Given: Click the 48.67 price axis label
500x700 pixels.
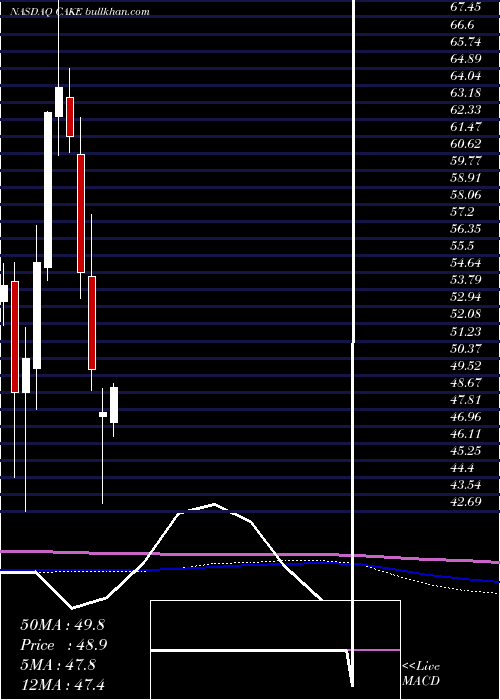Looking at the screenshot, I should [466, 382].
